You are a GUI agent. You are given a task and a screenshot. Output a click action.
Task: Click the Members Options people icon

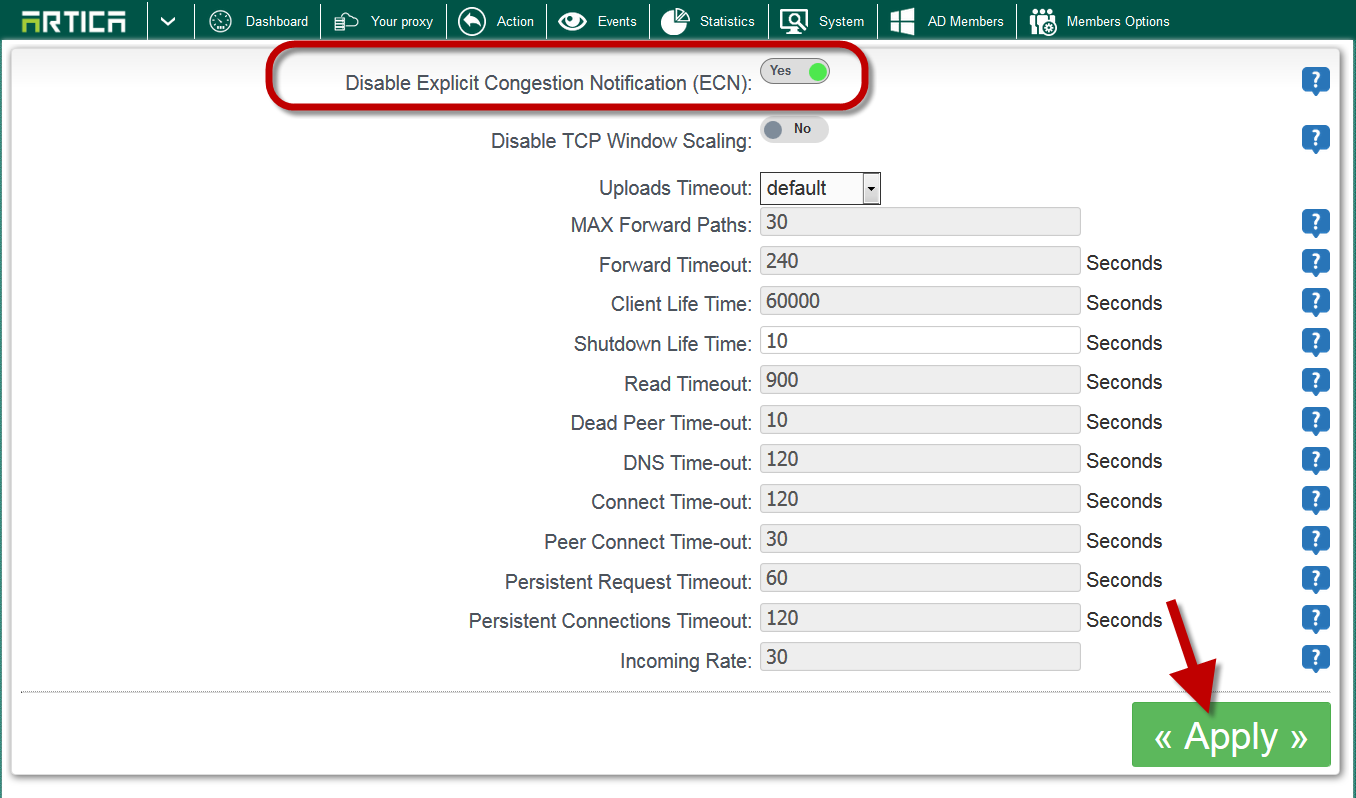point(1043,21)
